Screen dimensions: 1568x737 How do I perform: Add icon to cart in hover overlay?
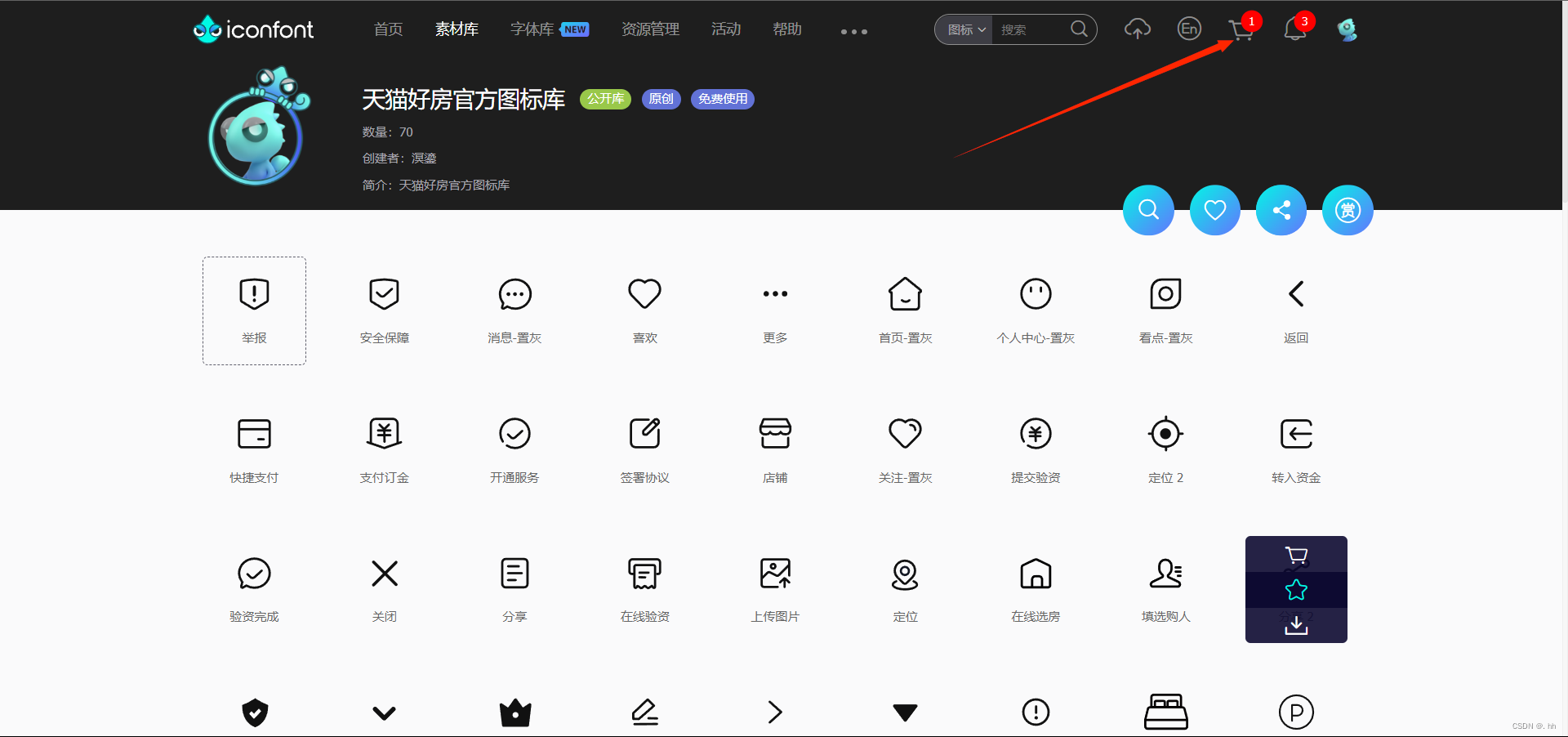tap(1296, 555)
